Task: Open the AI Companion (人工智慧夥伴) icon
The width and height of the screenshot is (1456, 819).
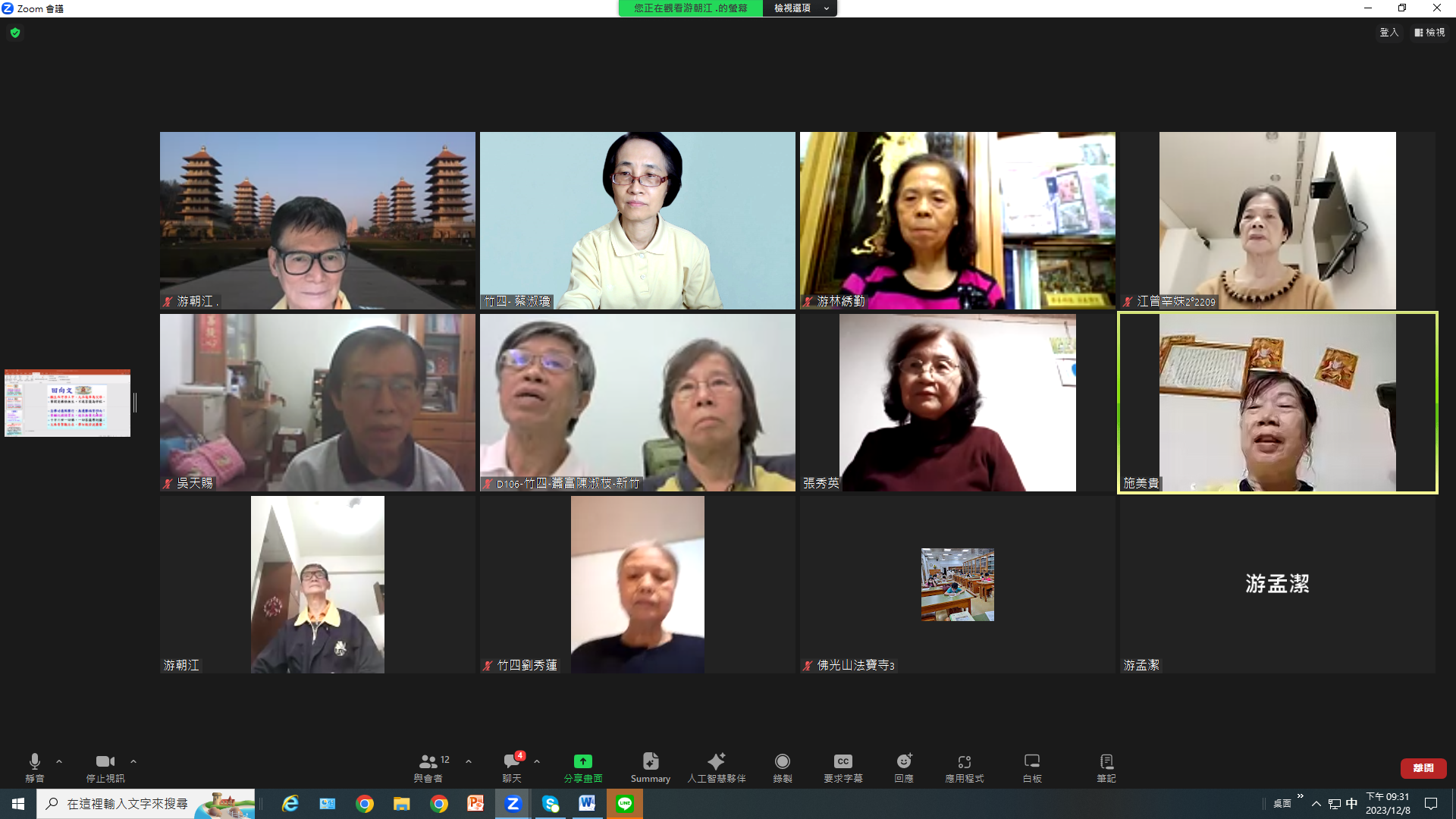Action: point(716,762)
